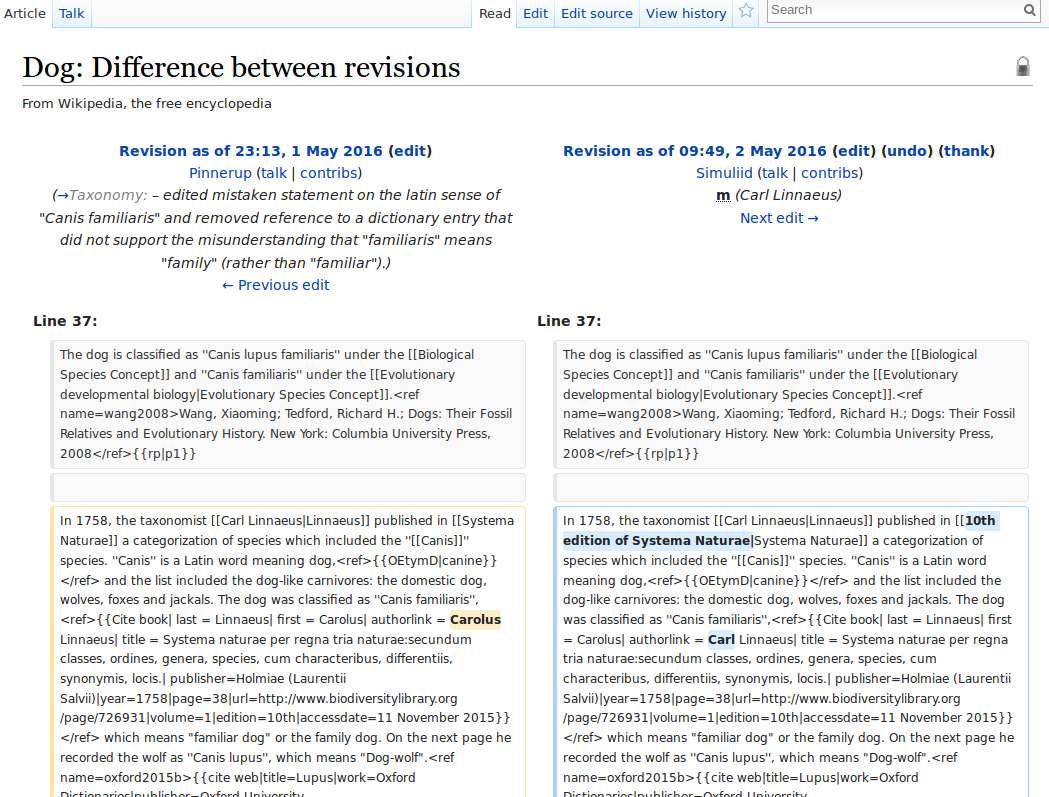This screenshot has height=797, width=1049.
Task: Click left column 'Line 37:' heading
Action: click(65, 321)
